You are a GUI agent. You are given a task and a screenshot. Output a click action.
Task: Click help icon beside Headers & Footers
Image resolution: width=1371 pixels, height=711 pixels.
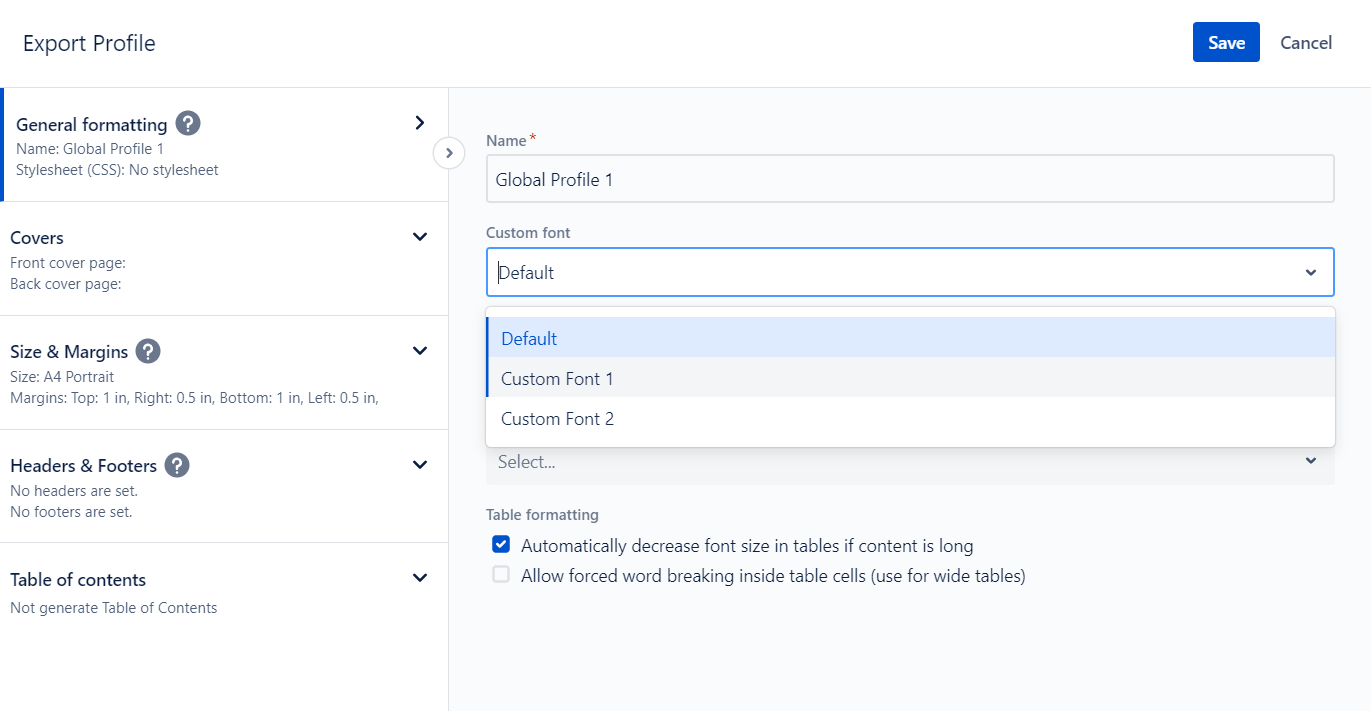(x=177, y=465)
